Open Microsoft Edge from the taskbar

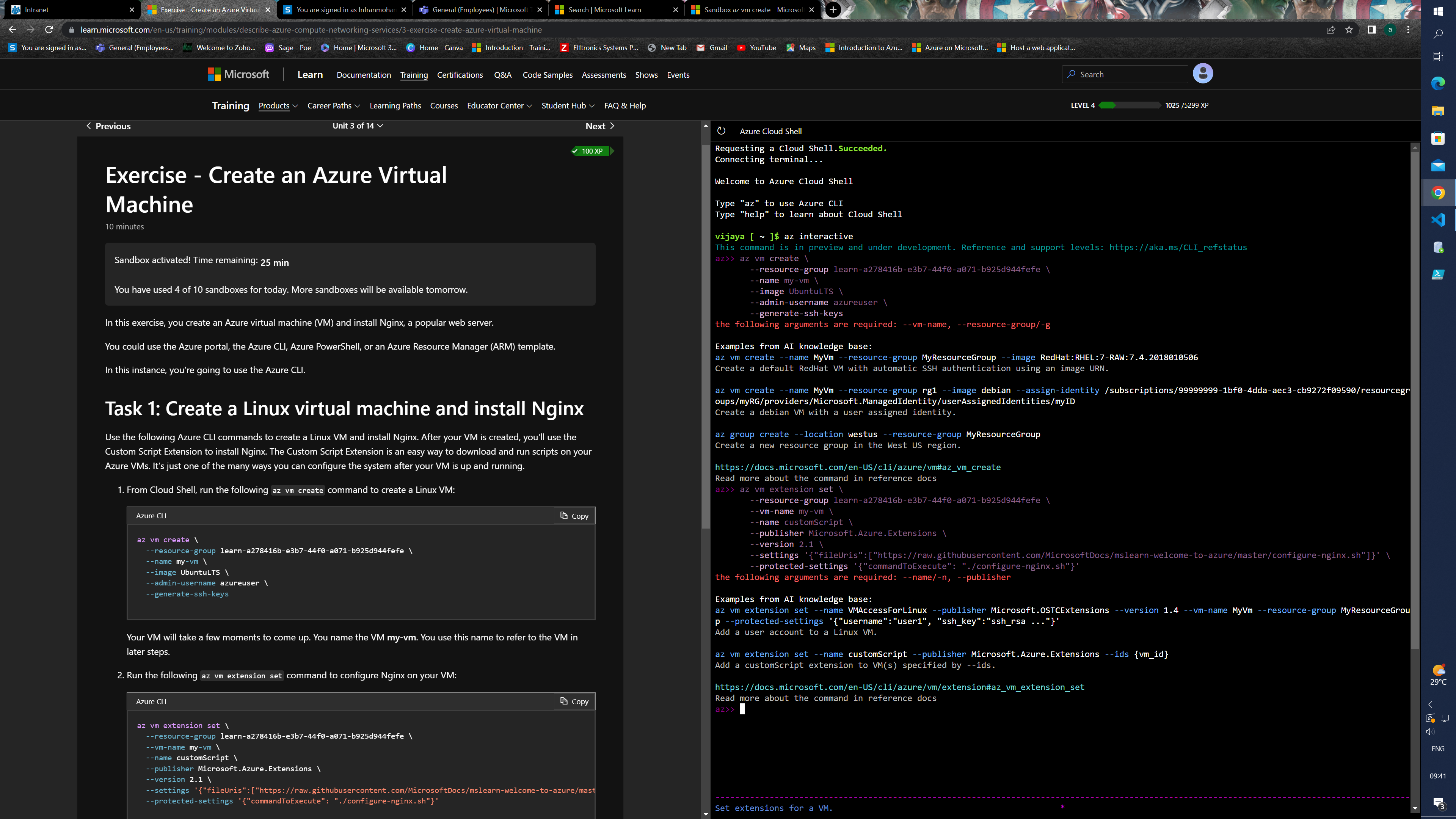tap(1438, 84)
